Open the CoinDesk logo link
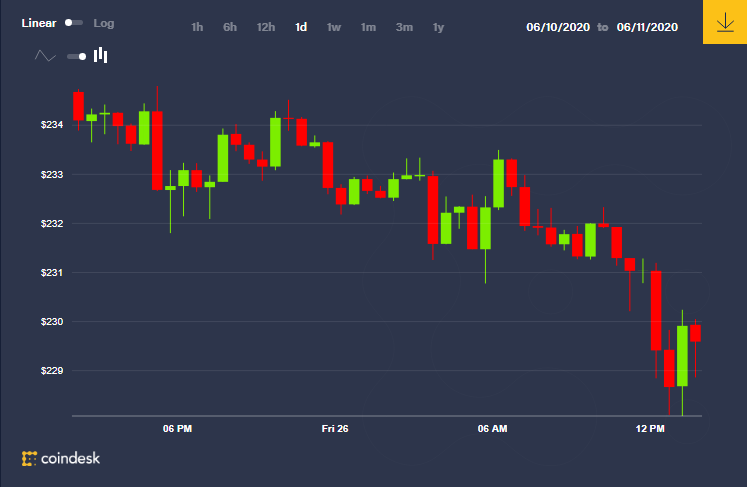The width and height of the screenshot is (747, 487). (61, 458)
